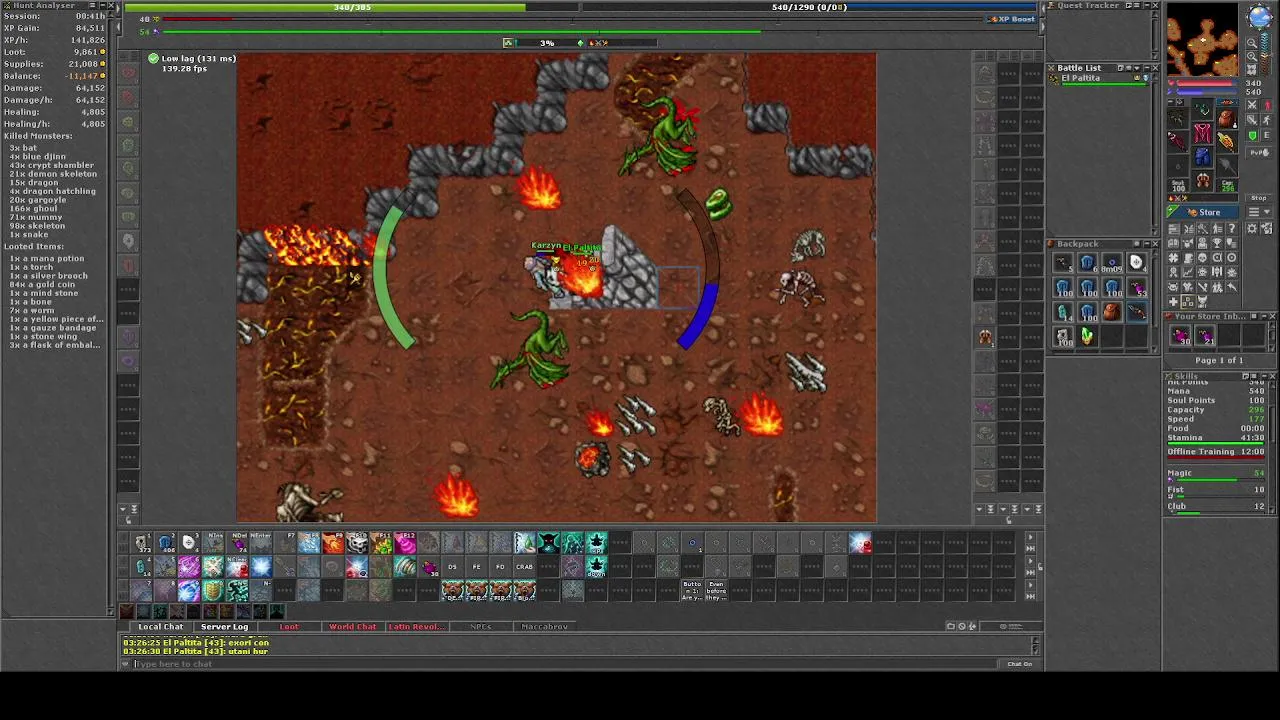
Task: Enable stand mode red figure icon
Action: pos(1267,105)
